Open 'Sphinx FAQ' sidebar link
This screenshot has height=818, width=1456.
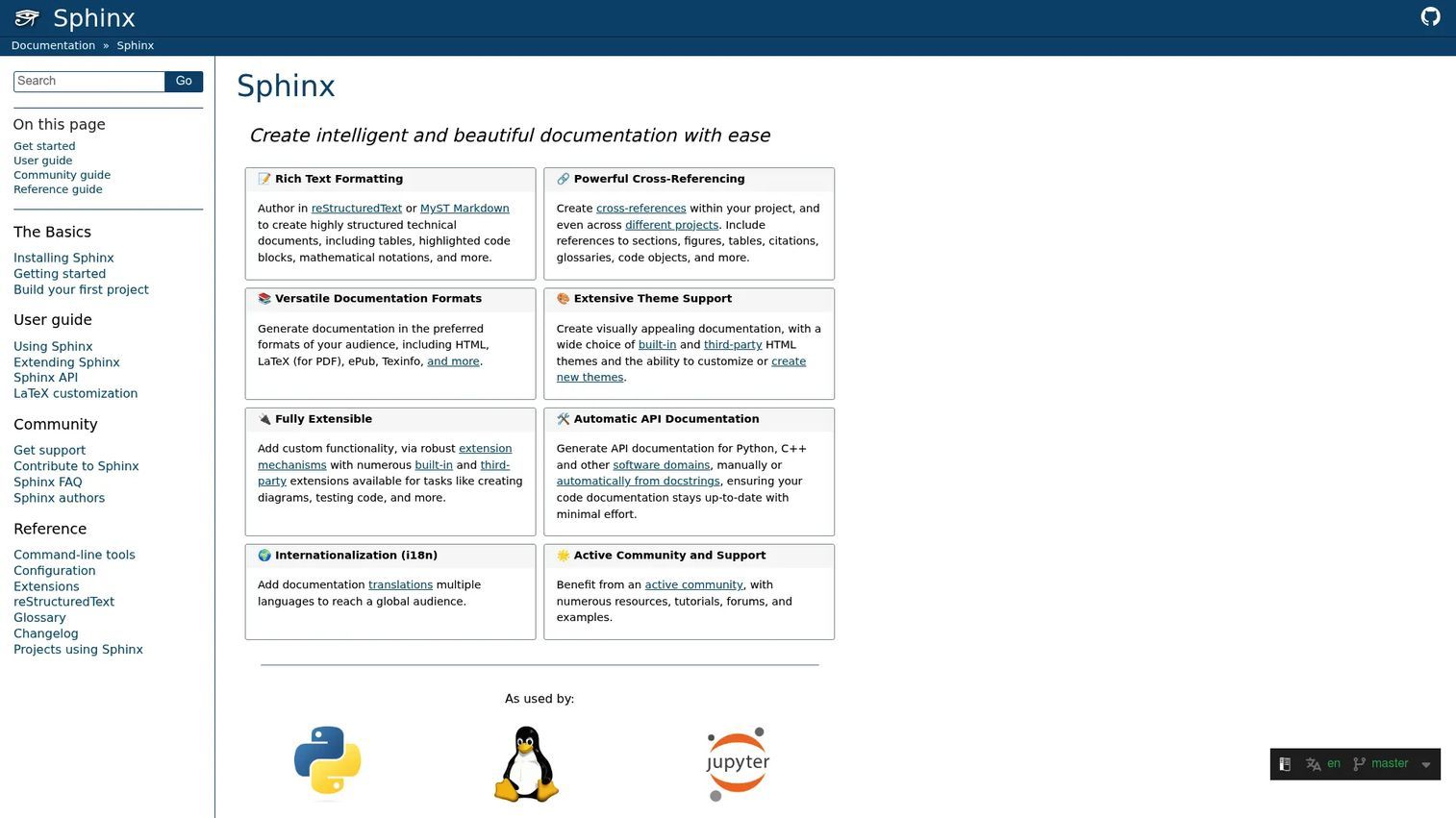[x=48, y=483]
